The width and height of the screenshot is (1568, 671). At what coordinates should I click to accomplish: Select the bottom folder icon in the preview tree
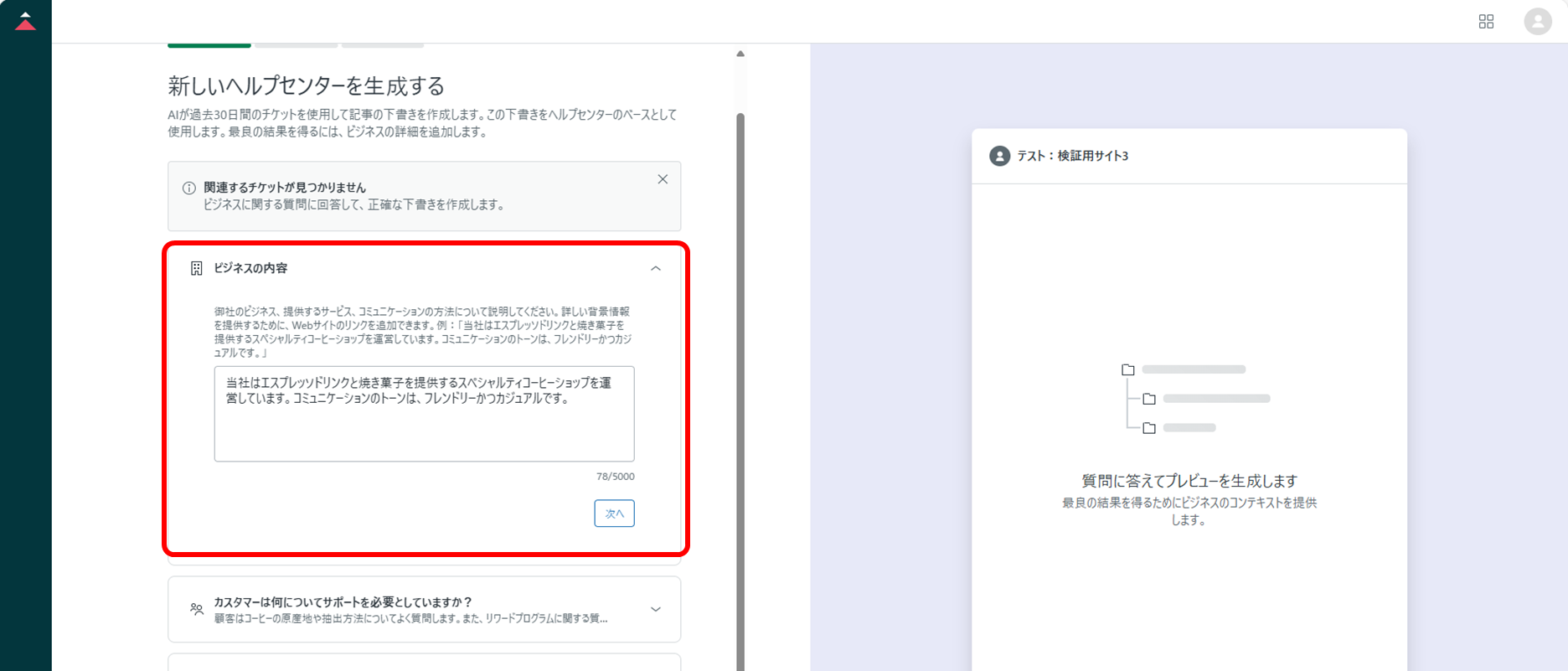pyautogui.click(x=1149, y=428)
